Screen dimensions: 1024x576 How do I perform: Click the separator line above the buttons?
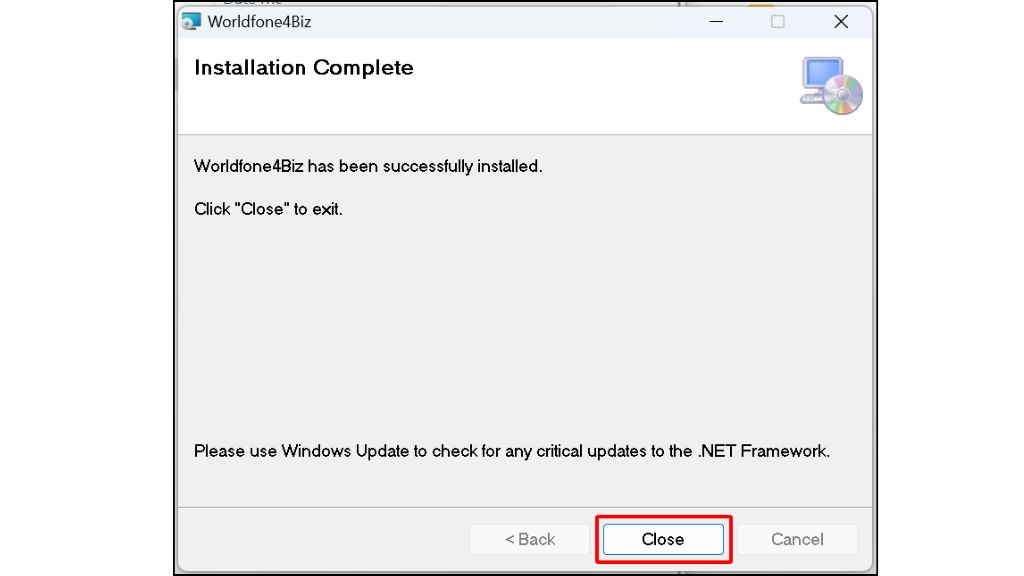point(524,507)
